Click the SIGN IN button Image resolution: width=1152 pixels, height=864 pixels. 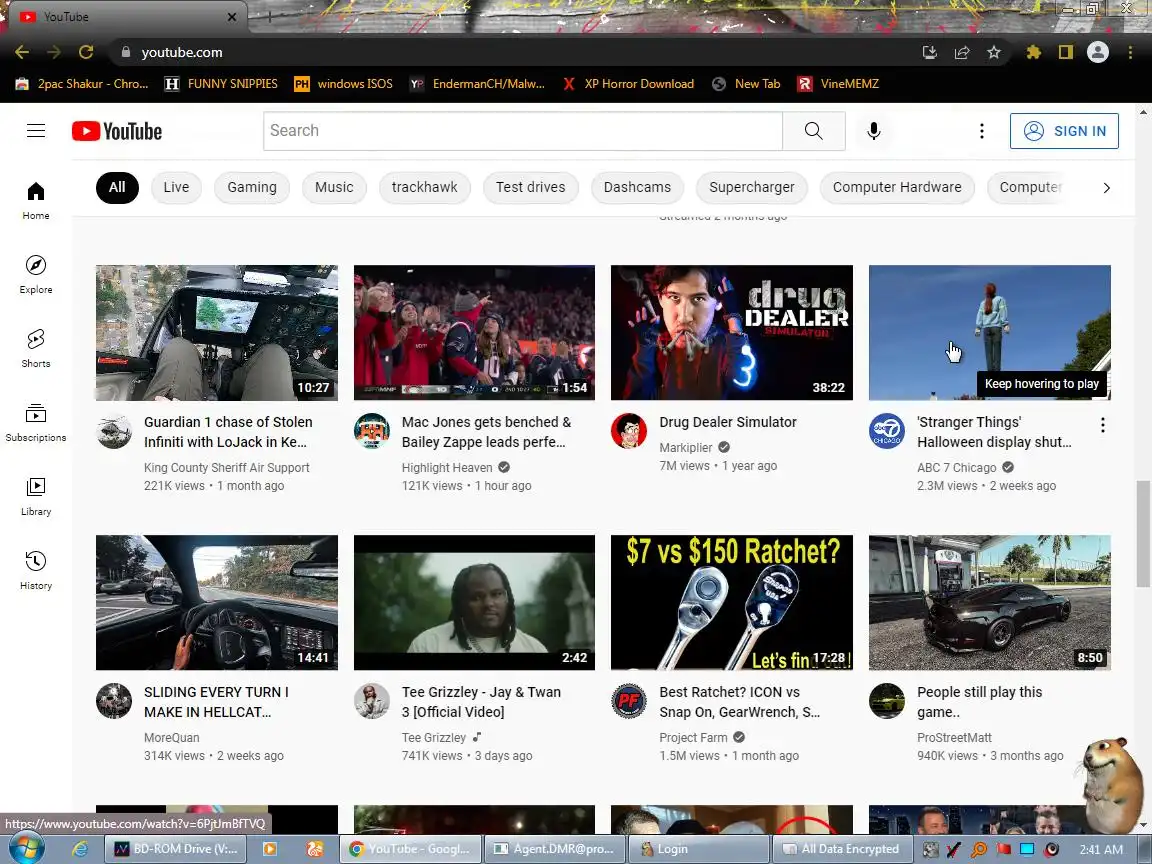pyautogui.click(x=1064, y=131)
